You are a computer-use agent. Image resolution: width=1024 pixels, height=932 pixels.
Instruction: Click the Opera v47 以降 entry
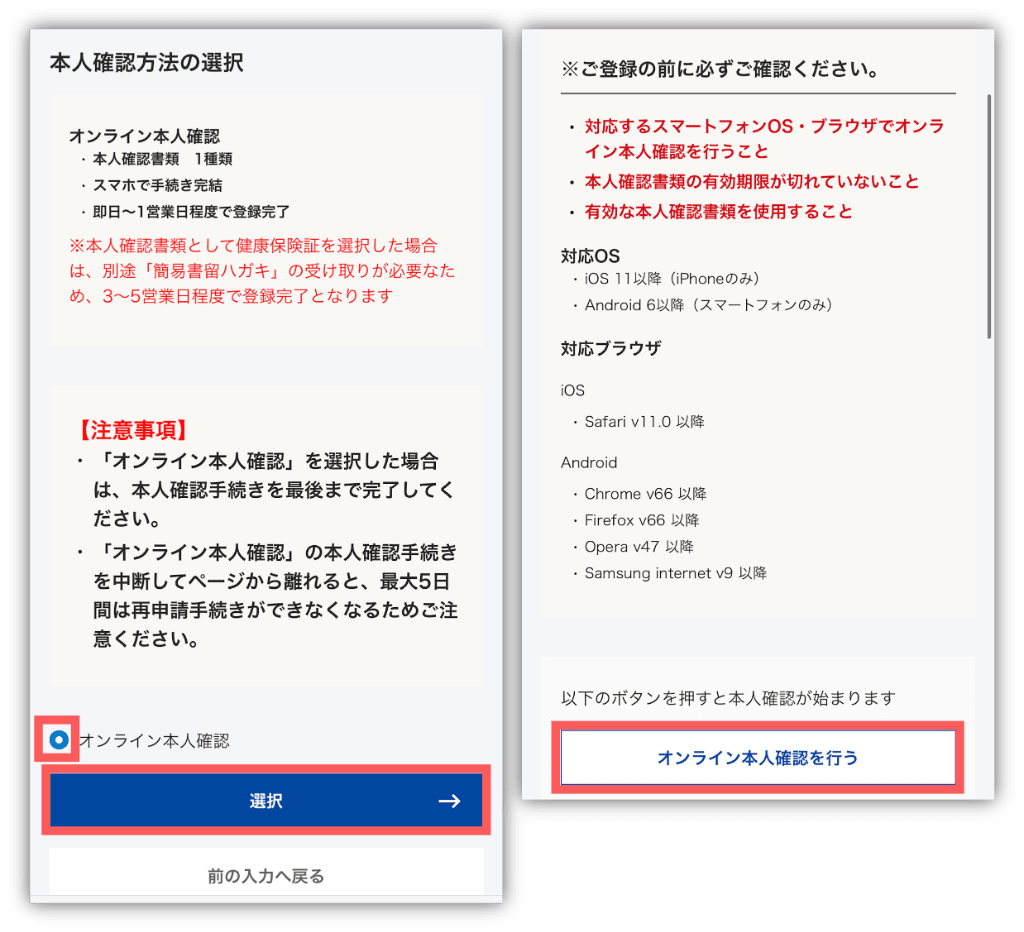(639, 547)
